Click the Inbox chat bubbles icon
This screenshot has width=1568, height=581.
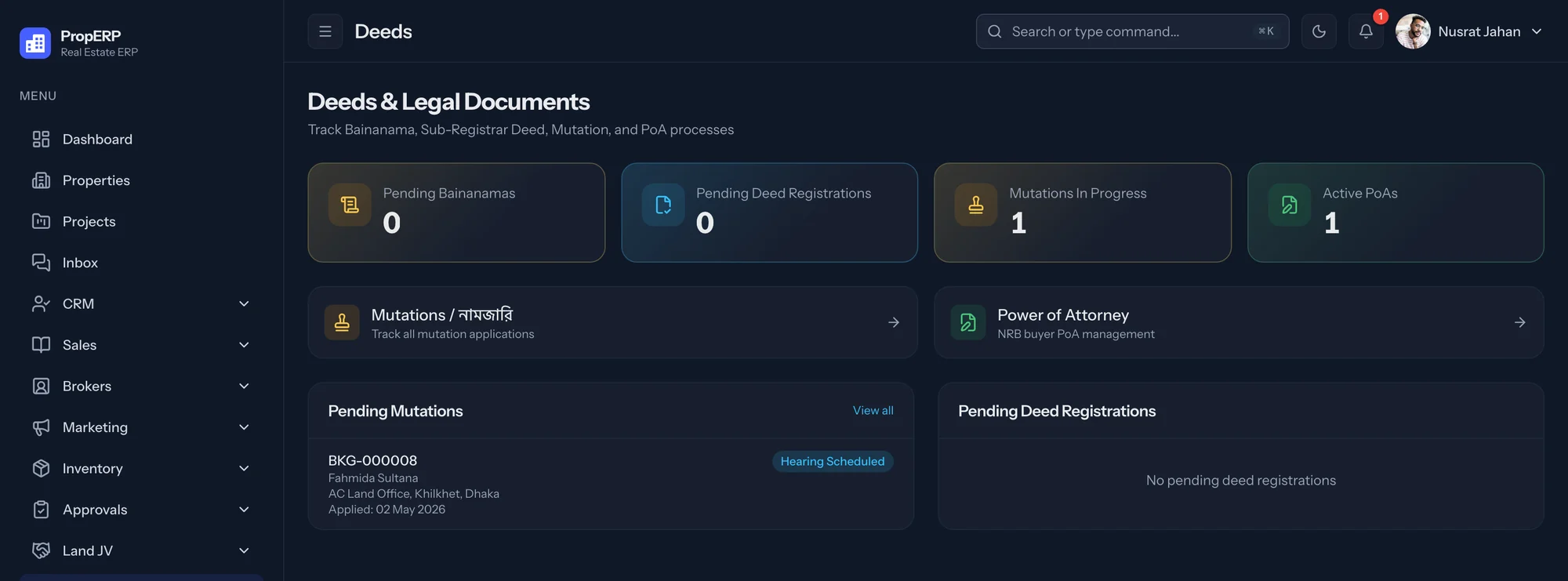(x=41, y=263)
